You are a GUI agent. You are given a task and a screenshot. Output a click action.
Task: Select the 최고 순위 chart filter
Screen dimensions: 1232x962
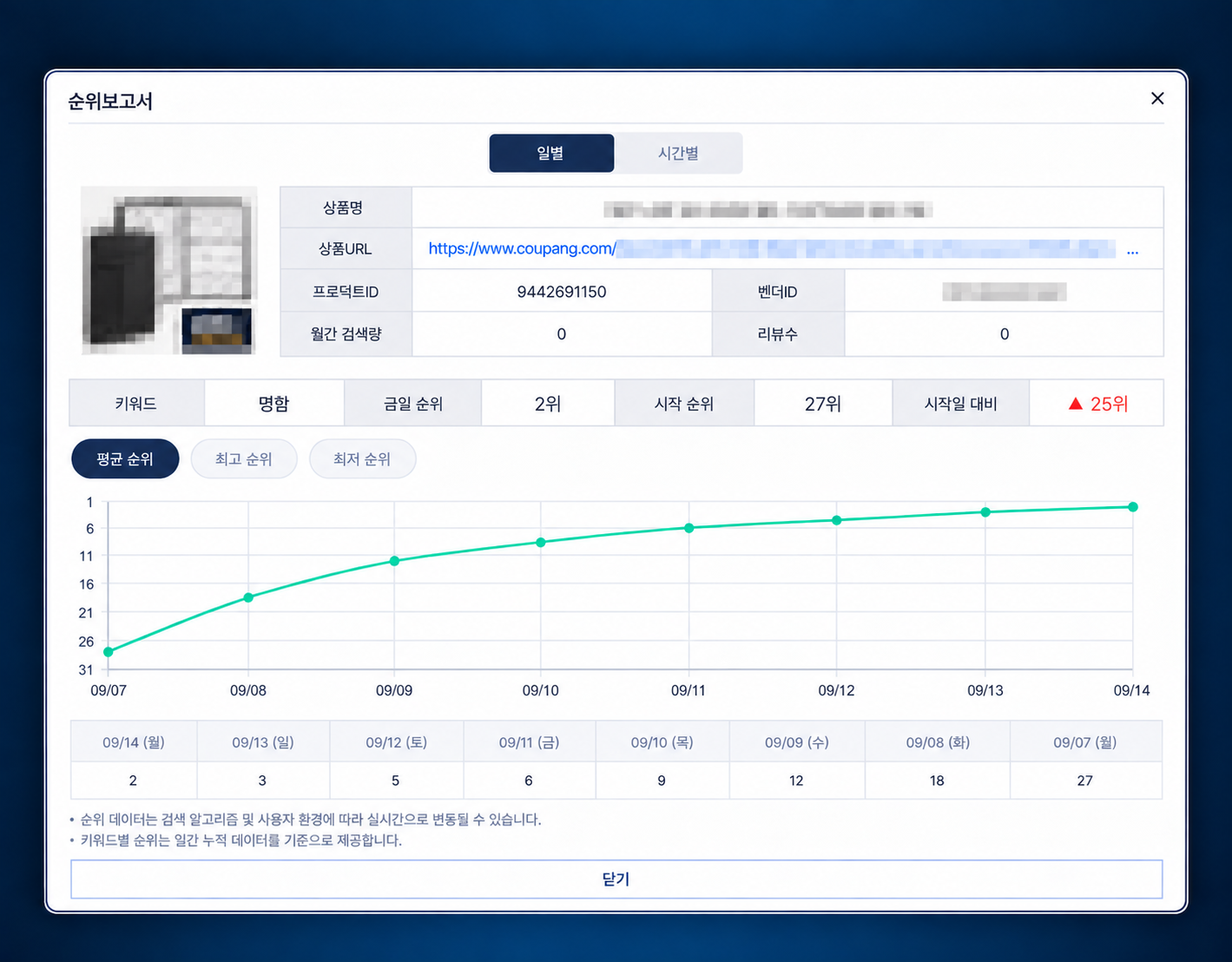click(244, 458)
